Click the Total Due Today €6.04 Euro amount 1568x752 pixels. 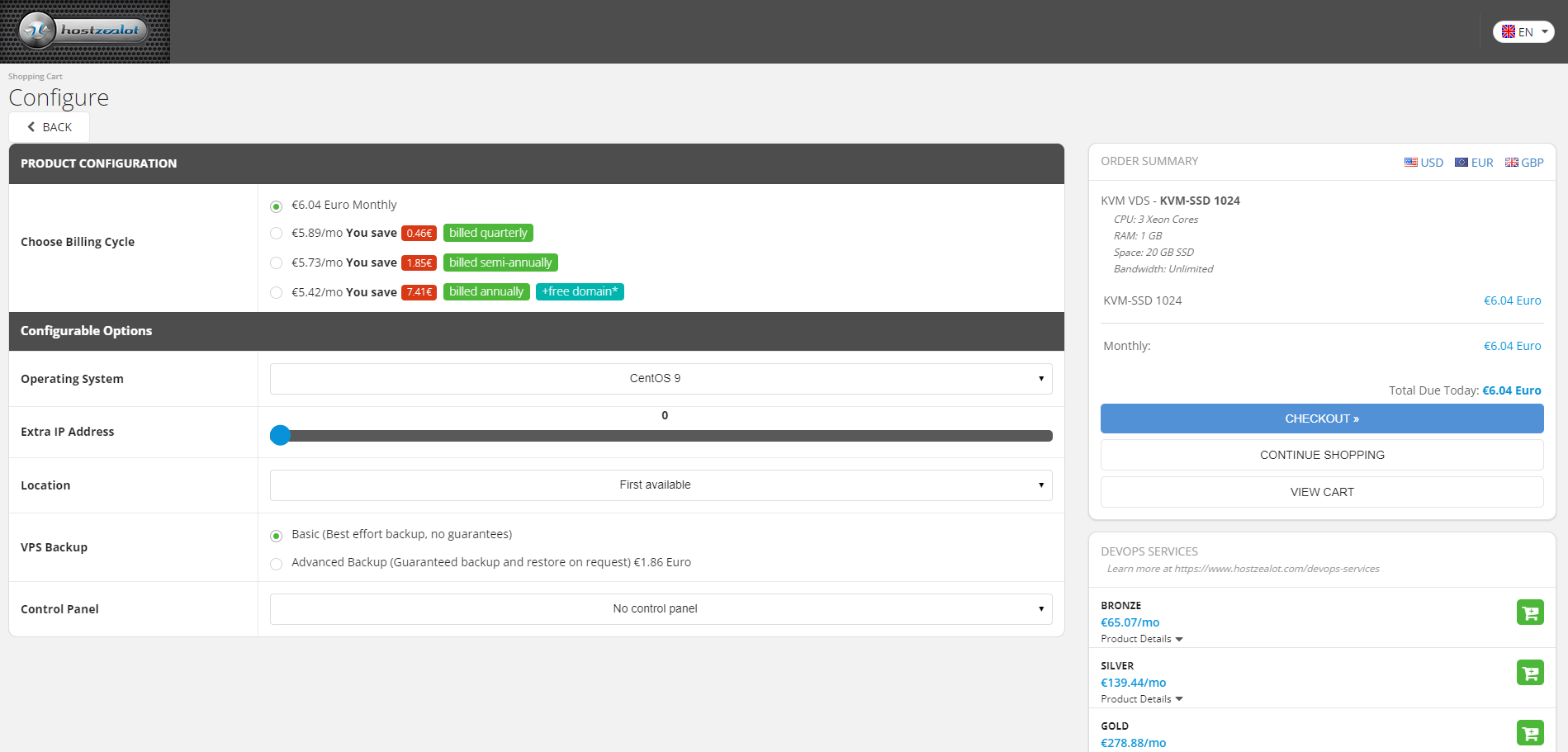1511,390
